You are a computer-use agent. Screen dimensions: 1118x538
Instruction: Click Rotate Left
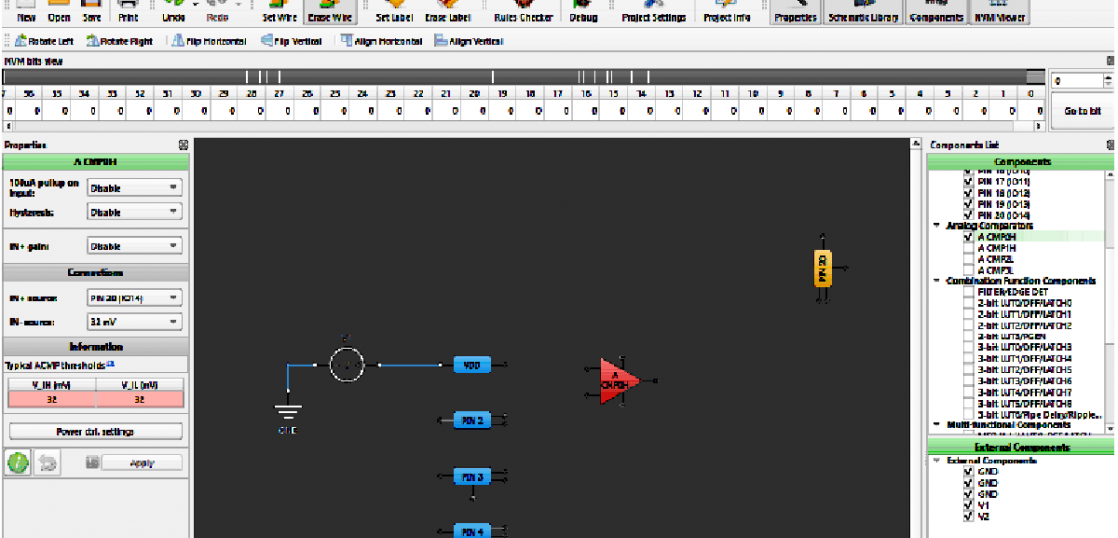click(x=44, y=41)
